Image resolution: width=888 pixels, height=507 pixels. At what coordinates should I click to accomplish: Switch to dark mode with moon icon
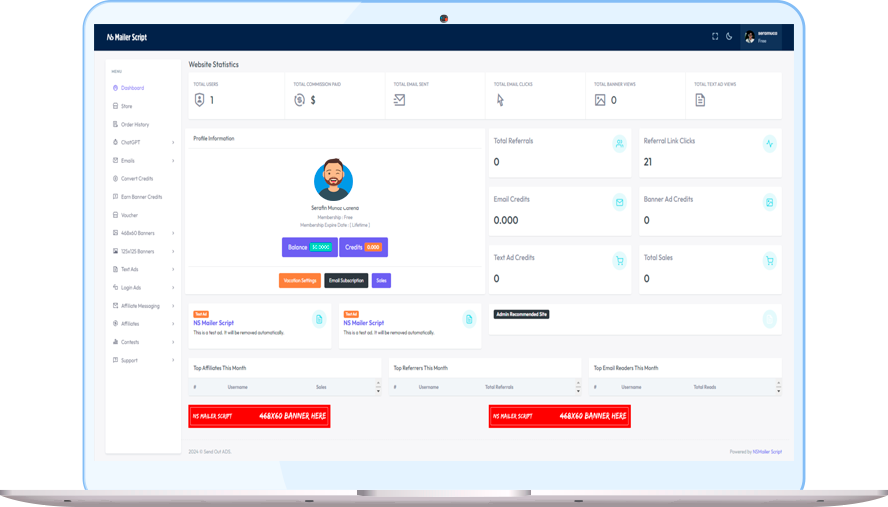729,37
